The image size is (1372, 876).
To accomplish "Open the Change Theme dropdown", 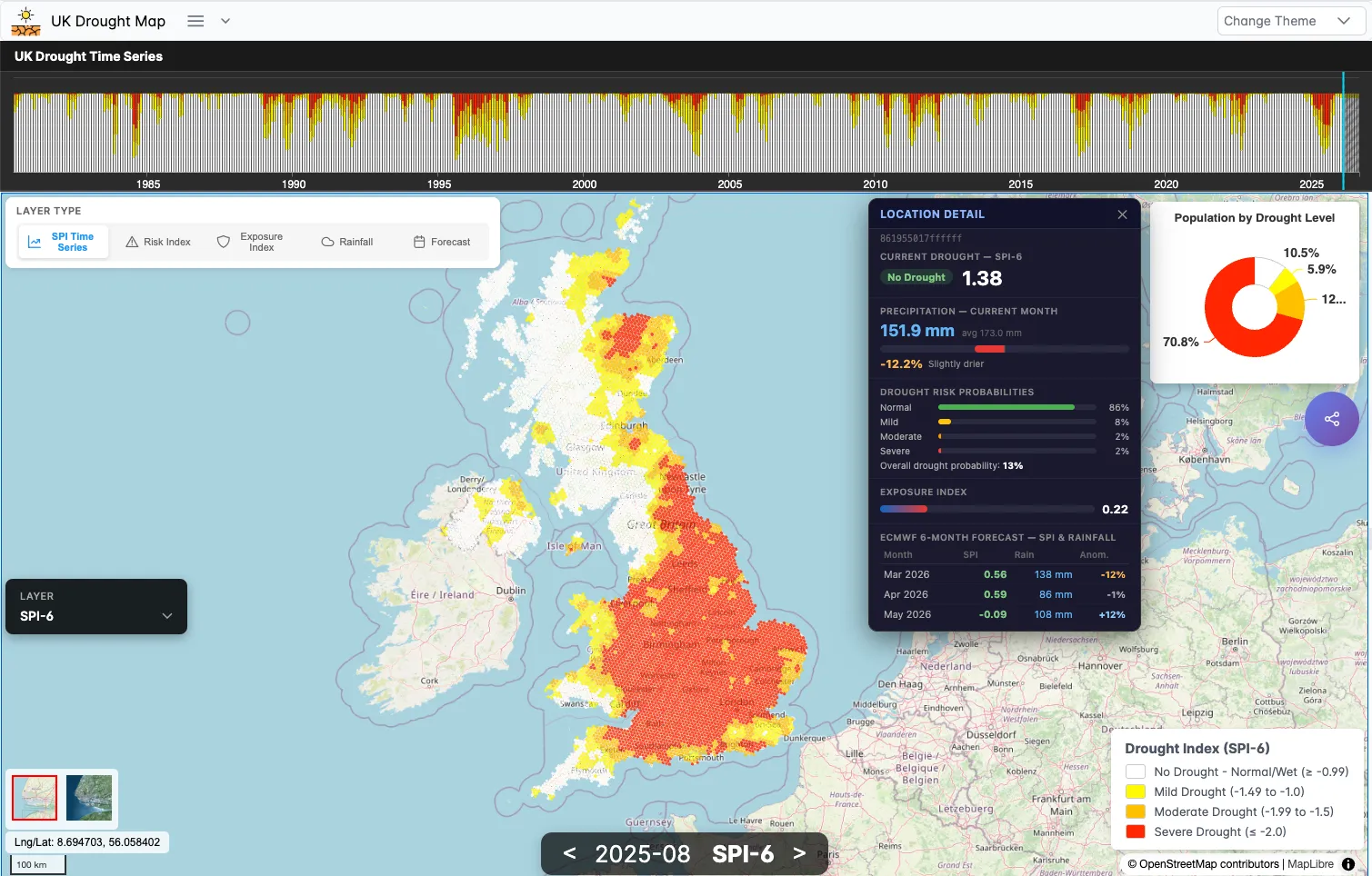I will (1290, 20).
